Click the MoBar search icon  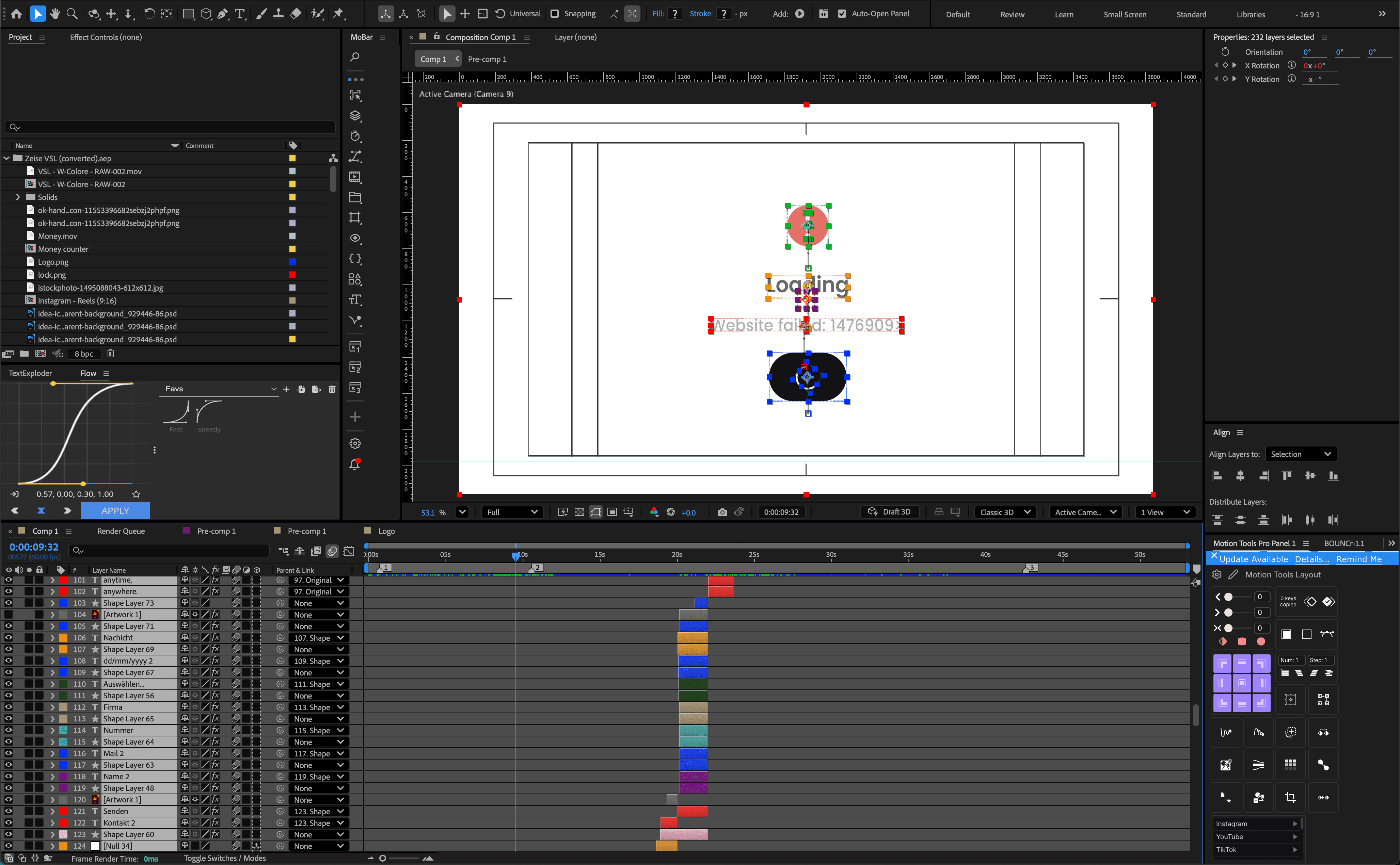[x=355, y=56]
